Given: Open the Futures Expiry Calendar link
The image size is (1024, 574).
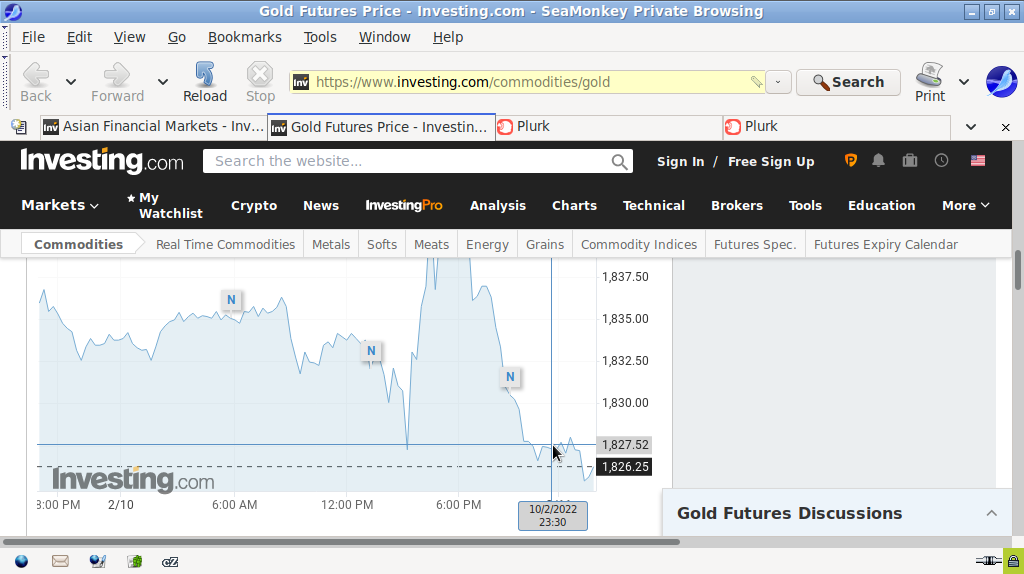Looking at the screenshot, I should click(x=885, y=244).
